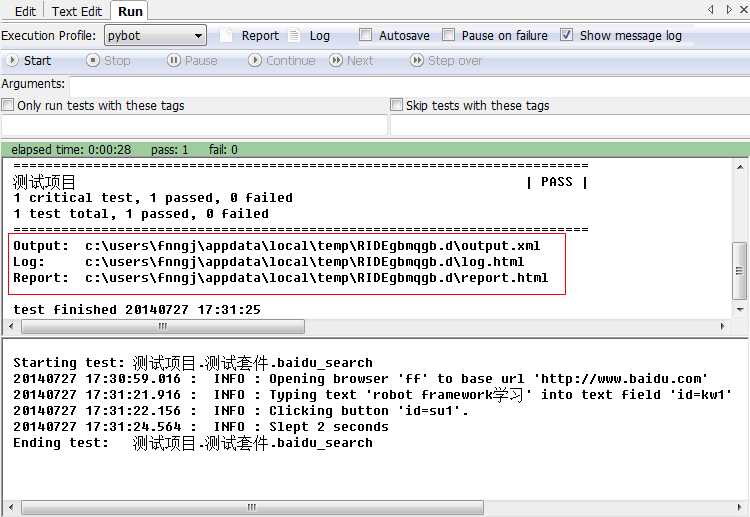
Task: Check Only run tests with these tags
Action: pyautogui.click(x=8, y=105)
